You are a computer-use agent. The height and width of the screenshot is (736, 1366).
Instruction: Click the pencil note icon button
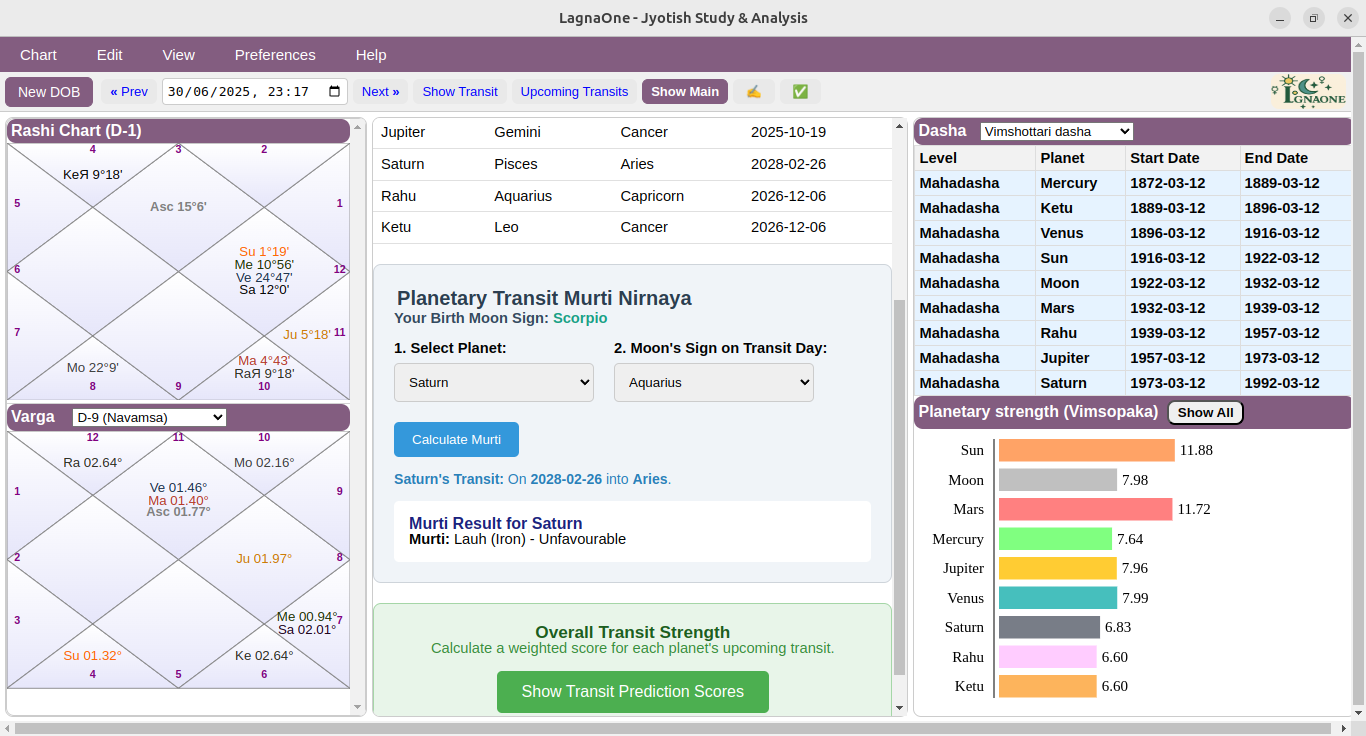click(x=754, y=92)
